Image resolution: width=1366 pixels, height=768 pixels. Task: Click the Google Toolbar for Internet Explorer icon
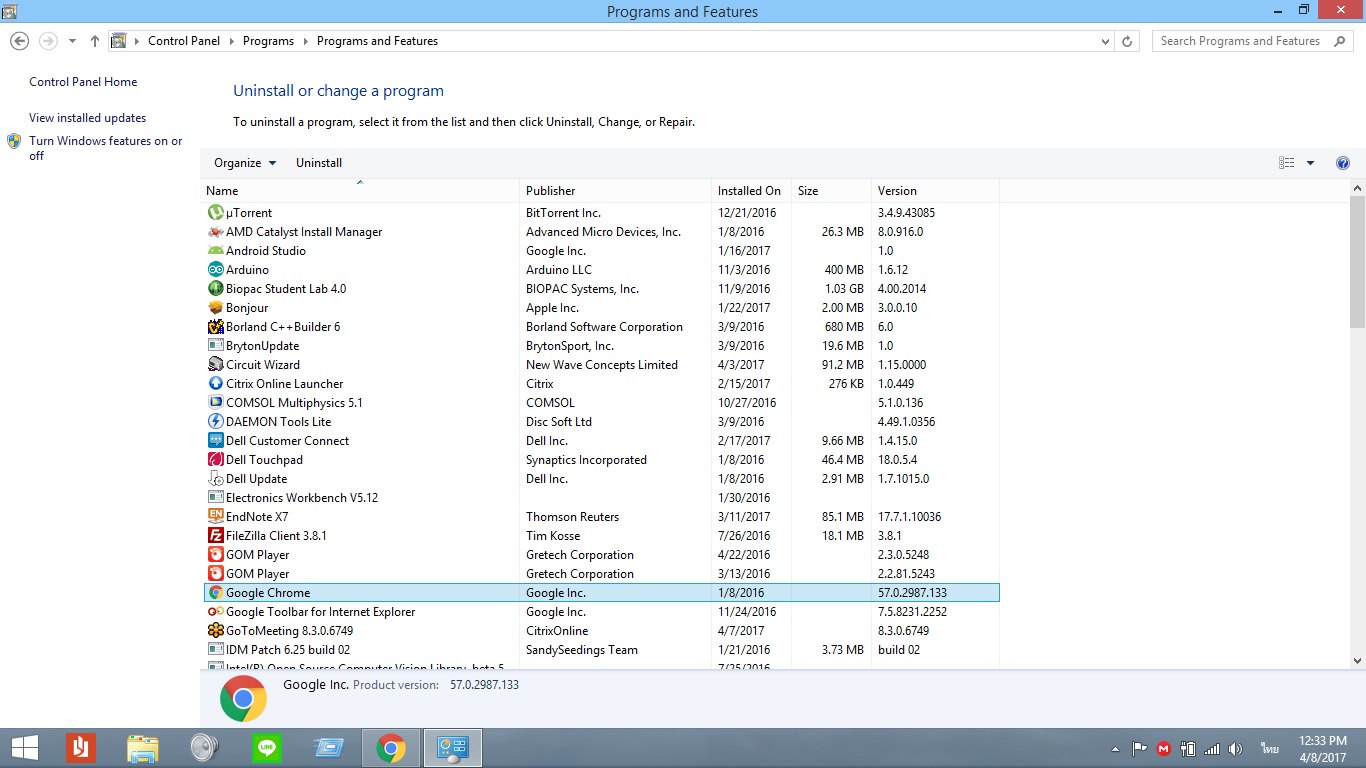215,612
